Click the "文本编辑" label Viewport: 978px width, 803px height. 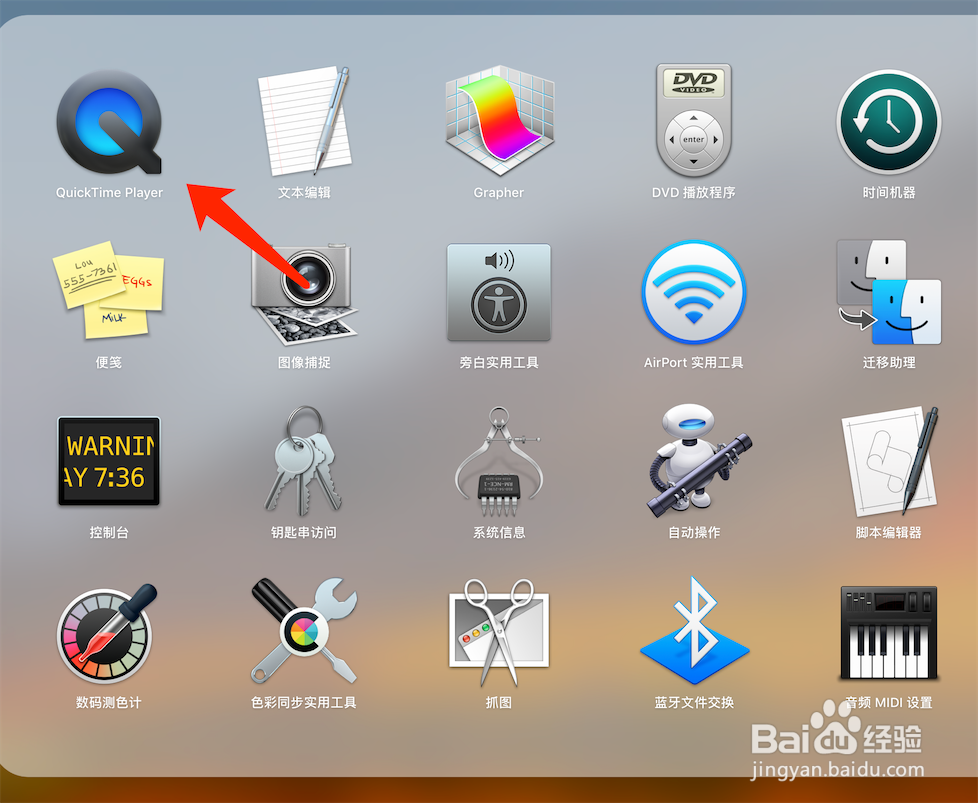(x=304, y=193)
